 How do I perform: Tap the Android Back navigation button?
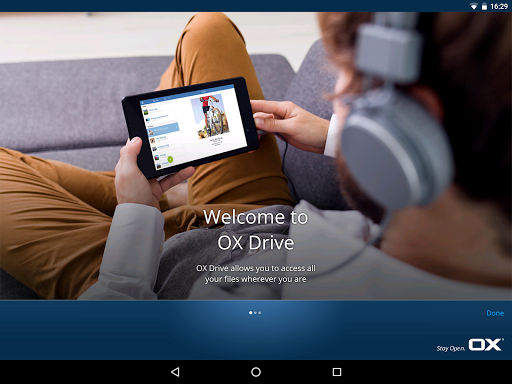coord(175,372)
